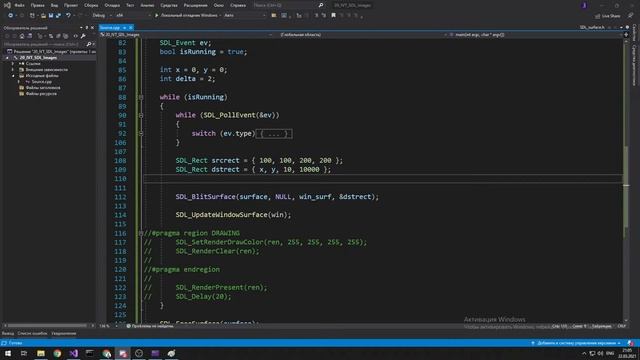Collapse the while (isRunning) code block
Viewport: 640px width, 360px height.
(x=141, y=97)
